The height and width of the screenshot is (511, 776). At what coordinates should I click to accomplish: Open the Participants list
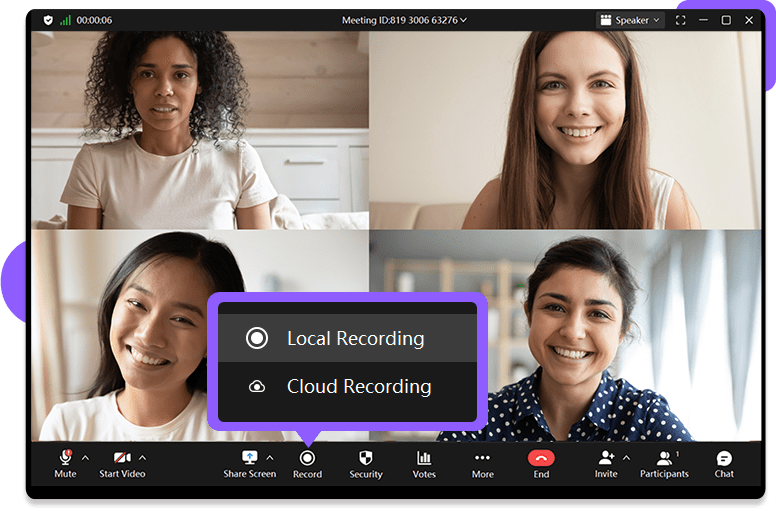664,464
